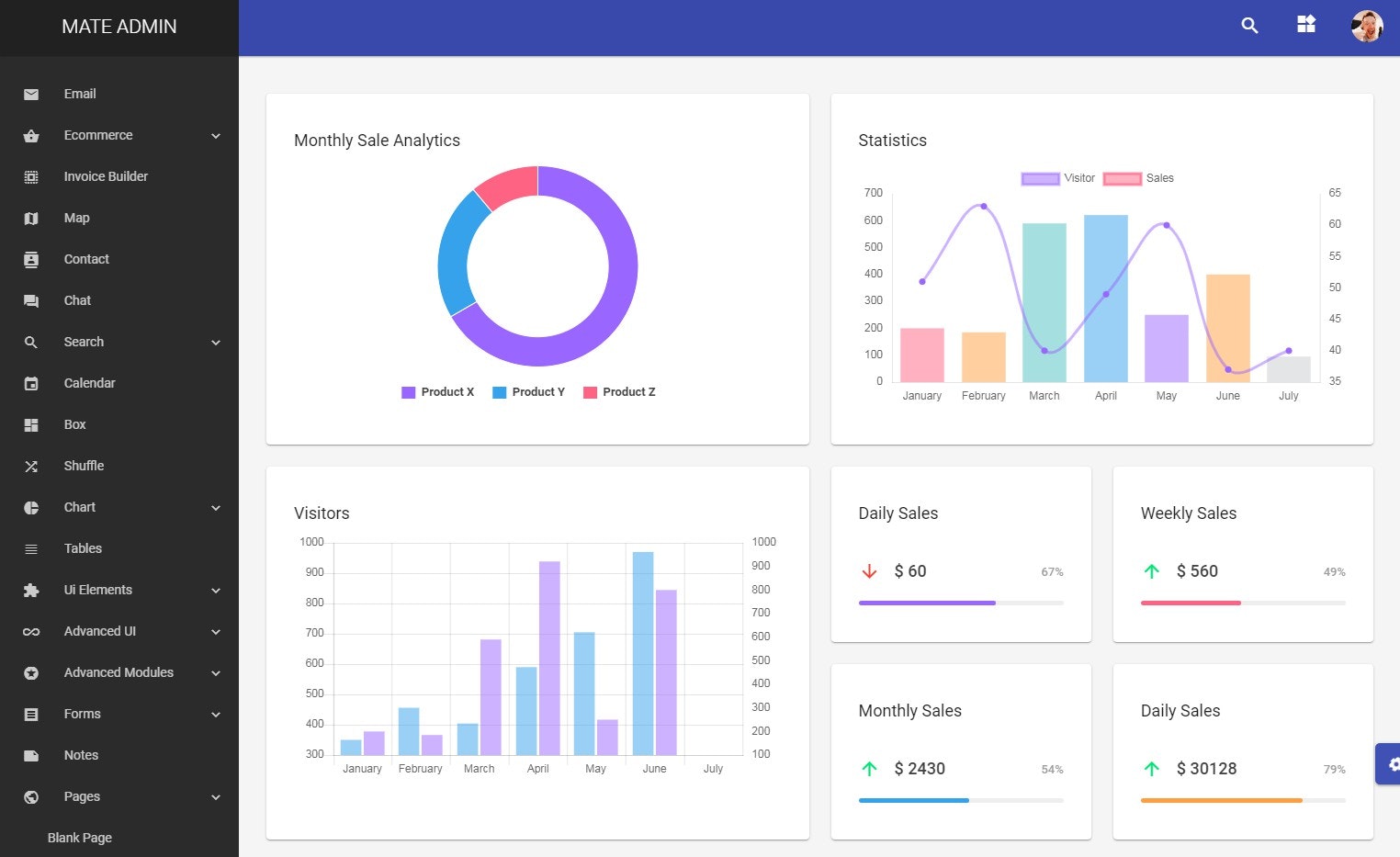The image size is (1400, 857).
Task: Toggle the Sales dataset legend in Statistics
Action: [1139, 178]
